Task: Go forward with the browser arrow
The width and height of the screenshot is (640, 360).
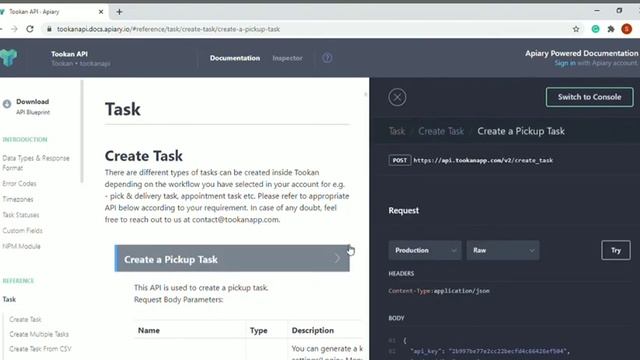Action: pyautogui.click(x=14, y=29)
